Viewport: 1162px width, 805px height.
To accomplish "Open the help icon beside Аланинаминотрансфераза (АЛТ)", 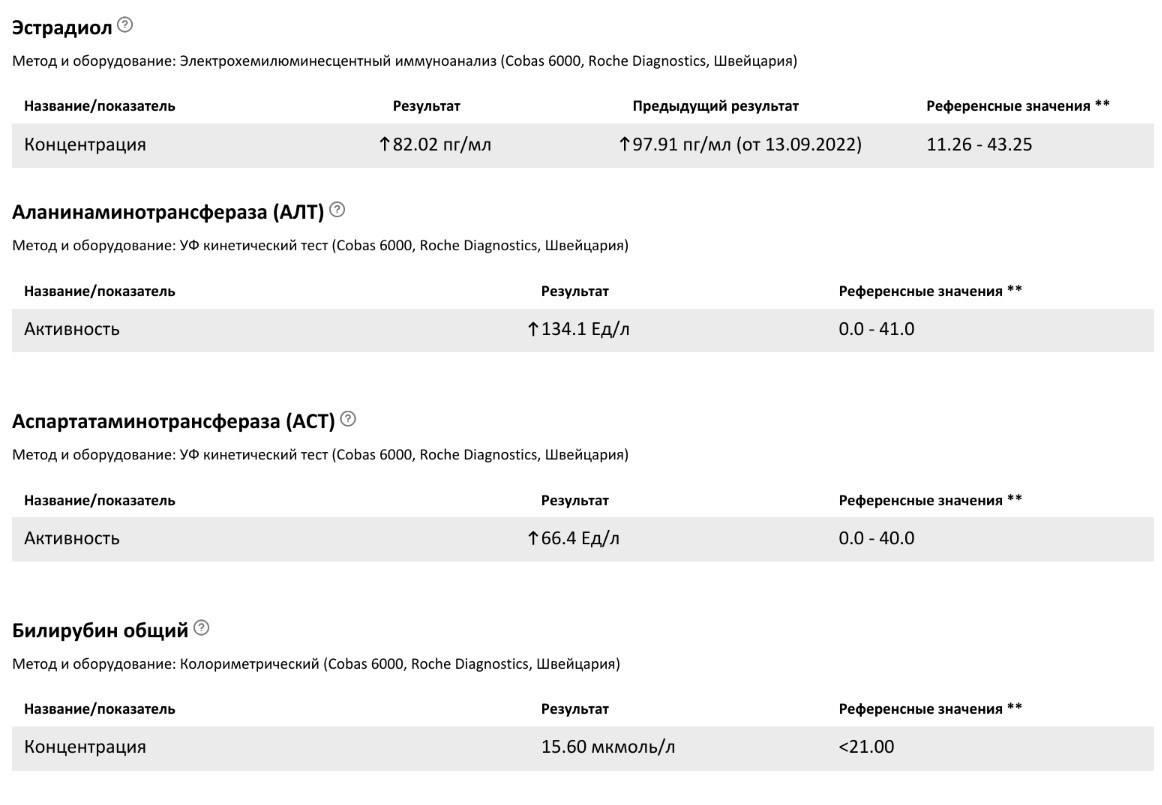I will 337,210.
